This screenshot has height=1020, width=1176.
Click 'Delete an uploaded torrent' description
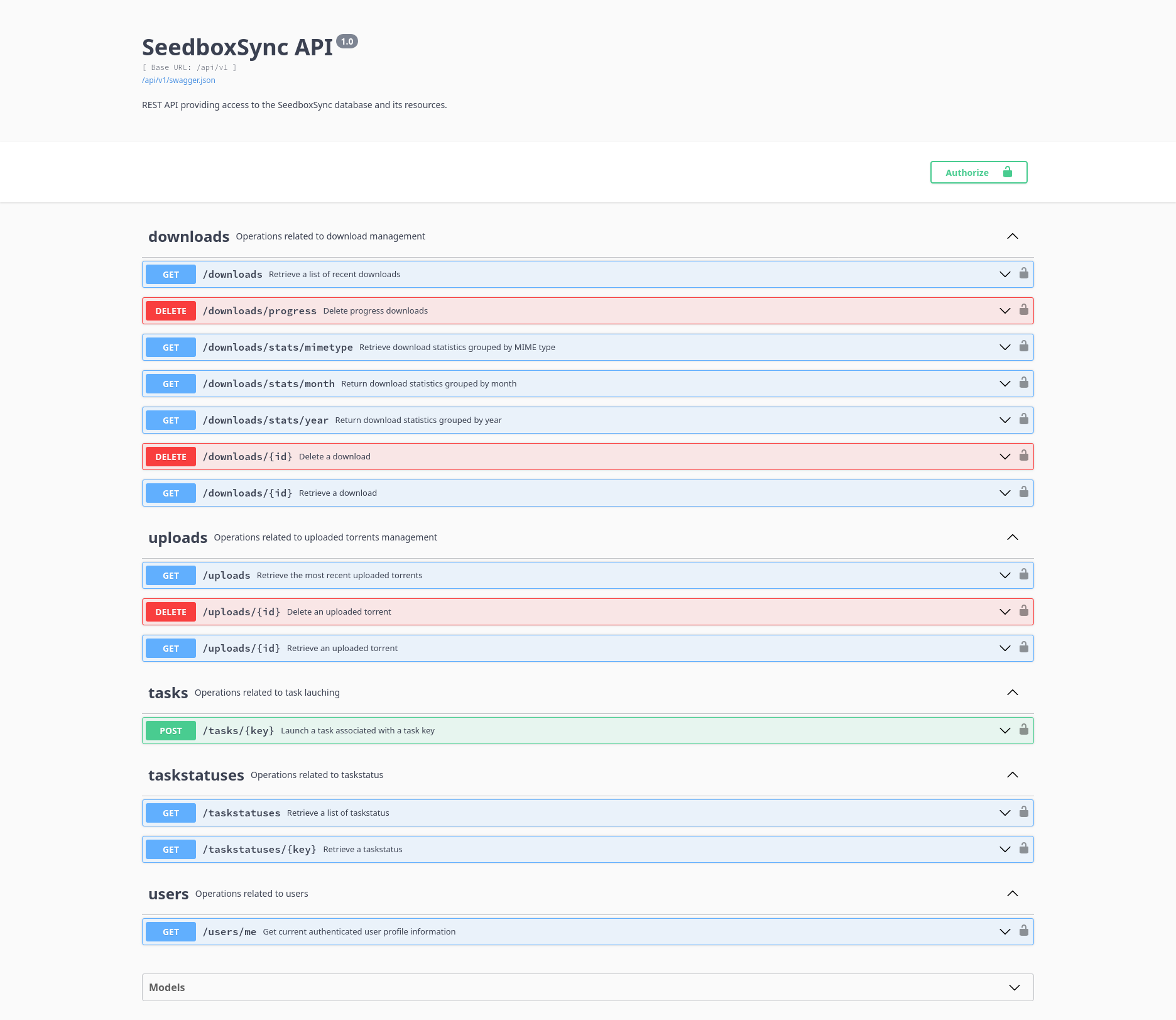point(339,612)
